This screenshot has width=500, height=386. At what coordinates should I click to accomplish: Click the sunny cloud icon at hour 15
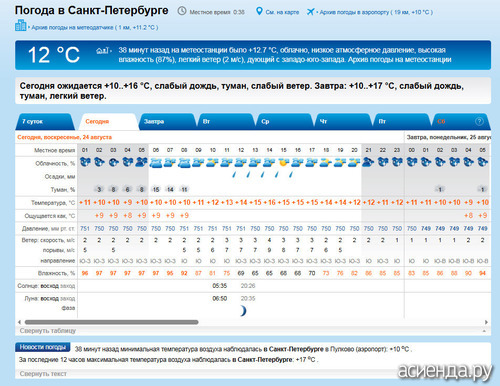point(283,162)
